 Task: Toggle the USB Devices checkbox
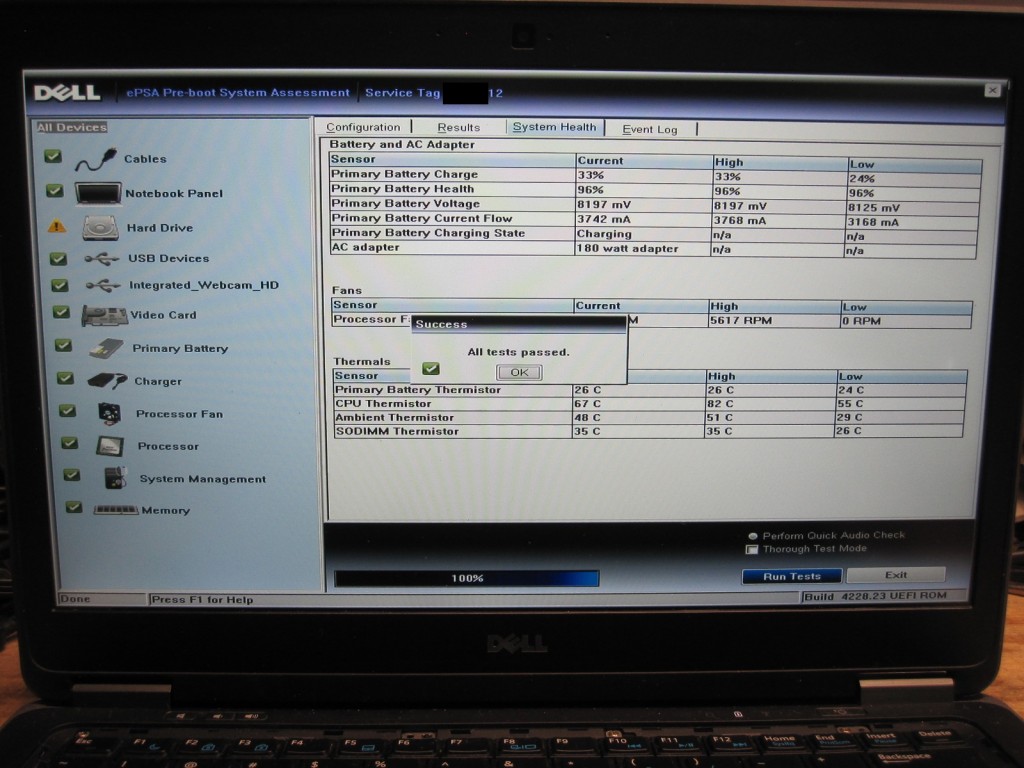[58, 259]
